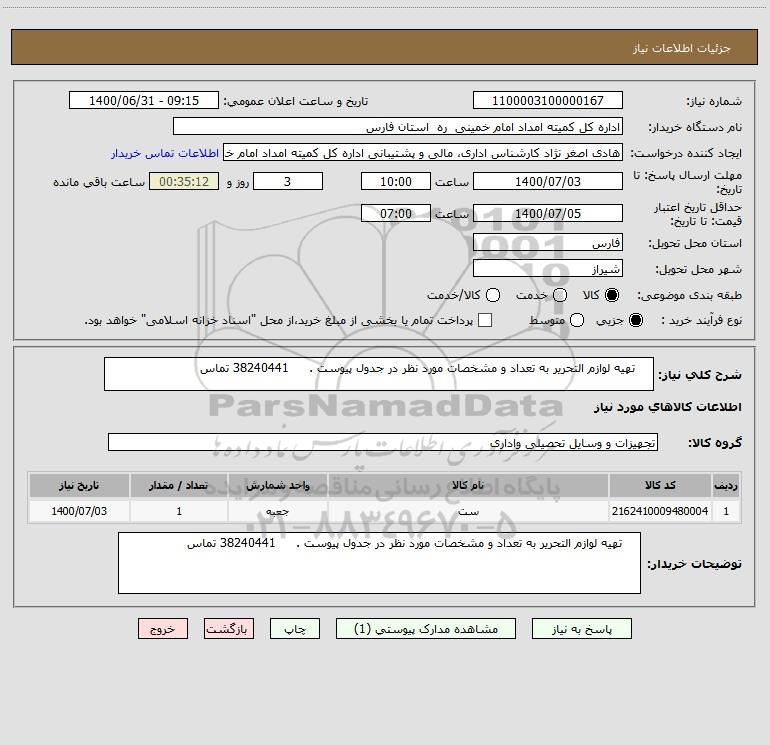770x745 pixels.
Task: Click the گروه کالا field
Action: click(383, 442)
